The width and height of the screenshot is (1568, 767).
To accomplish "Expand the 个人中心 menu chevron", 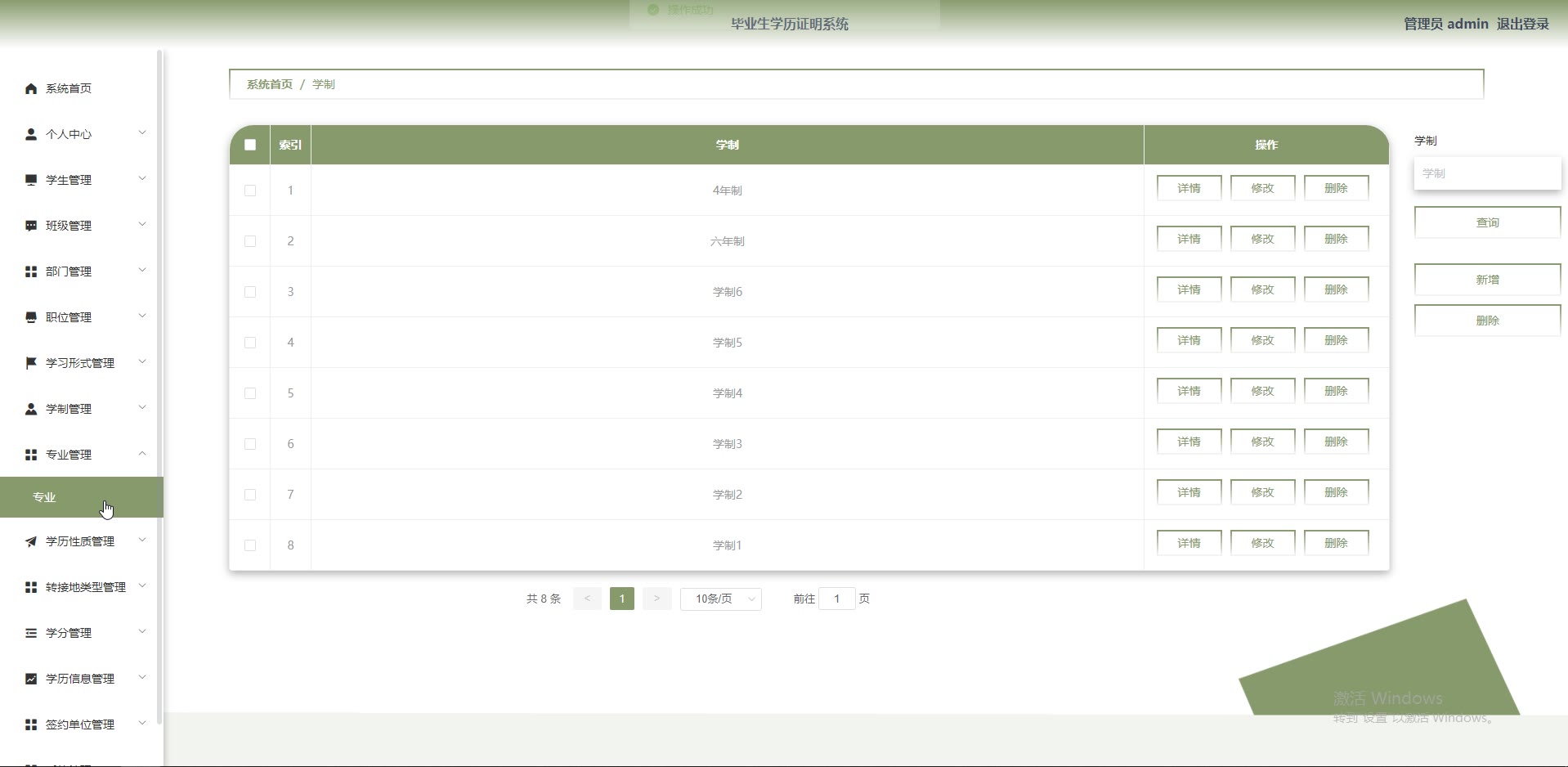I will click(142, 132).
